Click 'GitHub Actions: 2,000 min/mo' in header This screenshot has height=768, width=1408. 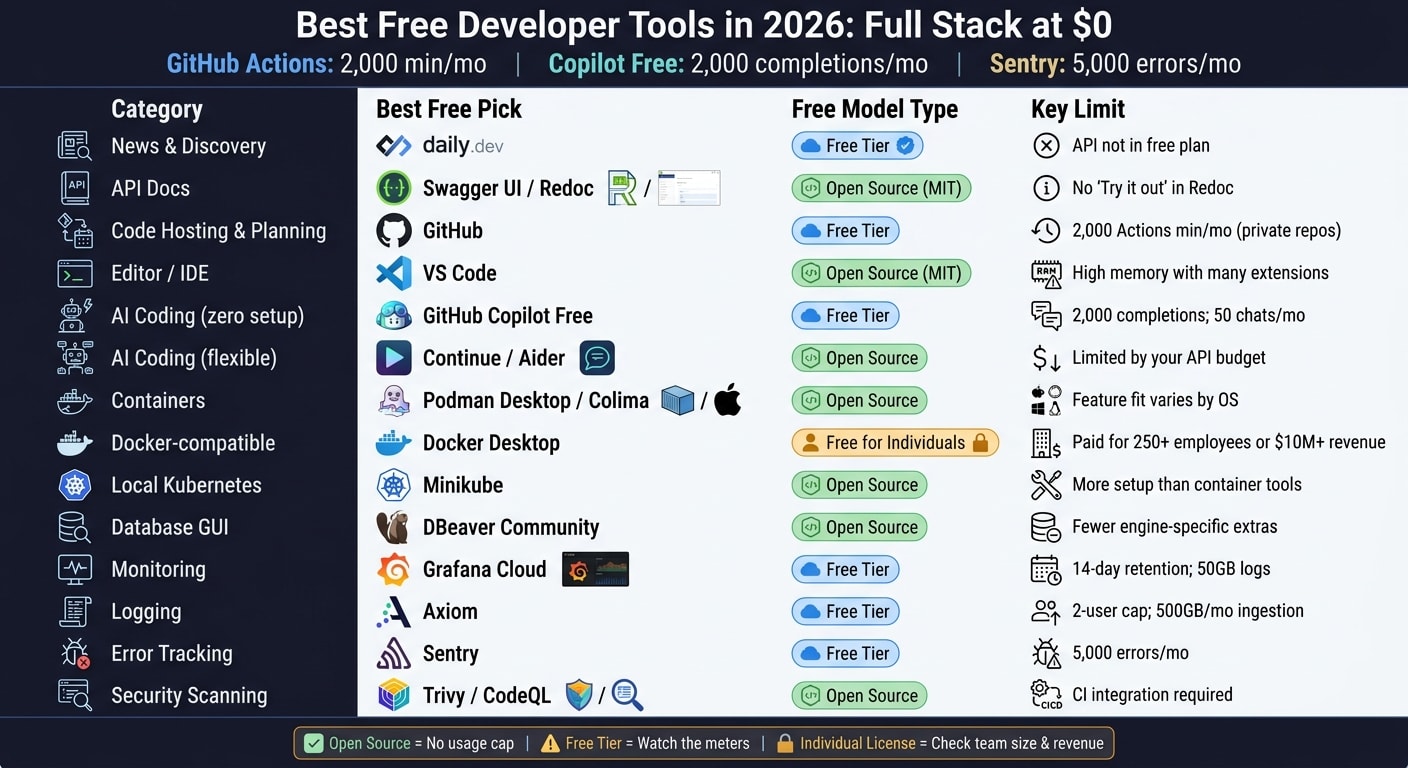coord(327,64)
